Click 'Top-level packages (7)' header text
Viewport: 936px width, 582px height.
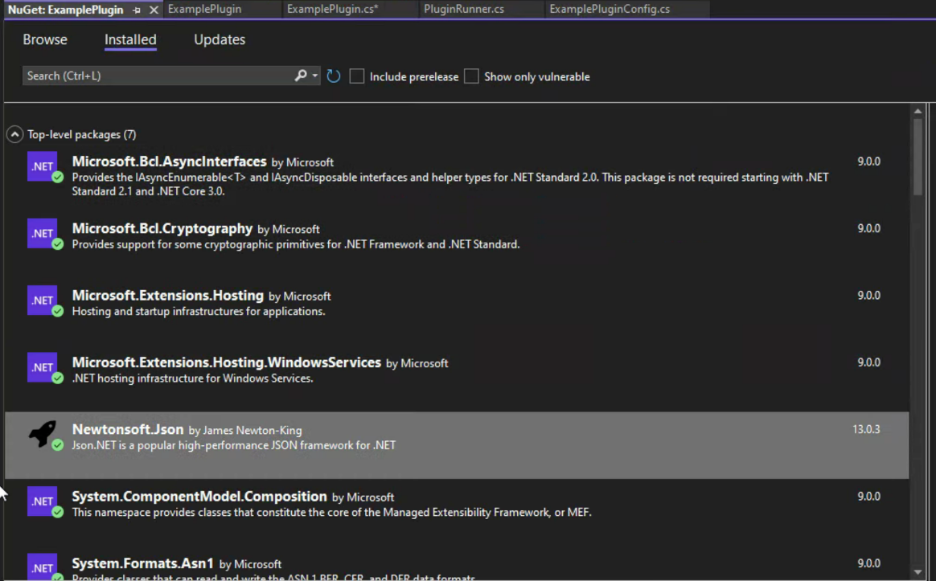pyautogui.click(x=82, y=135)
